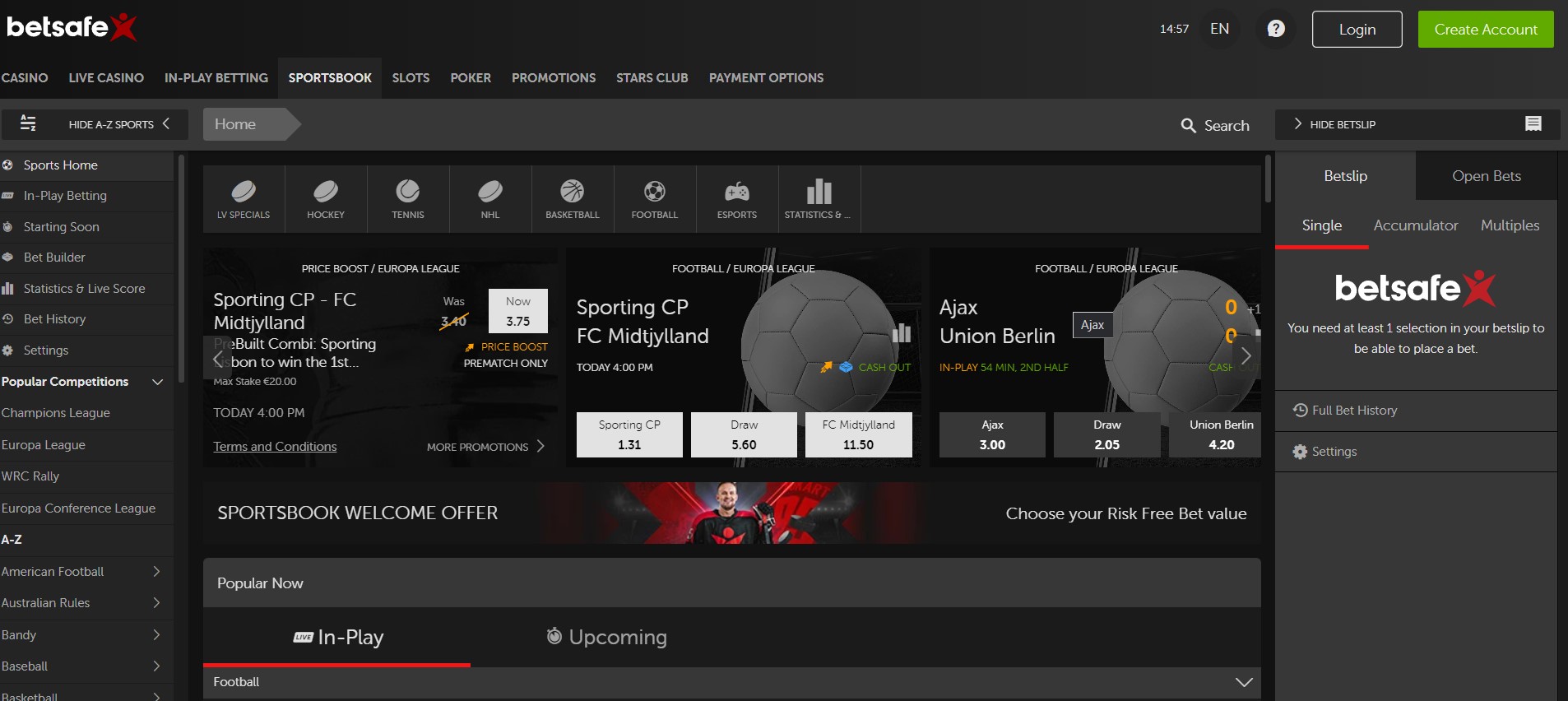Click stats bar icon on Sporting CP card
Image resolution: width=1568 pixels, height=701 pixels.
tap(902, 332)
